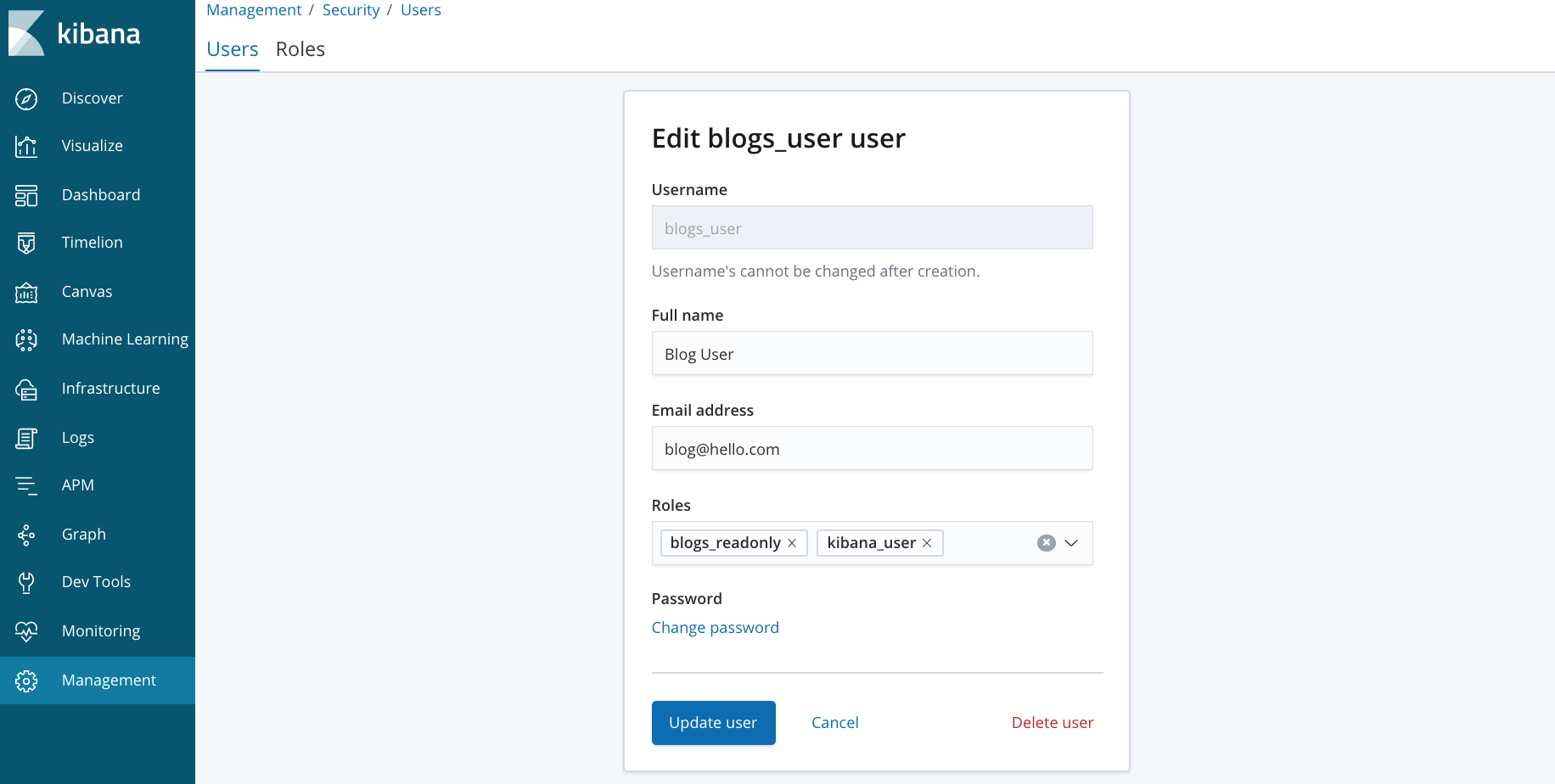Click the Cancel link

click(835, 723)
